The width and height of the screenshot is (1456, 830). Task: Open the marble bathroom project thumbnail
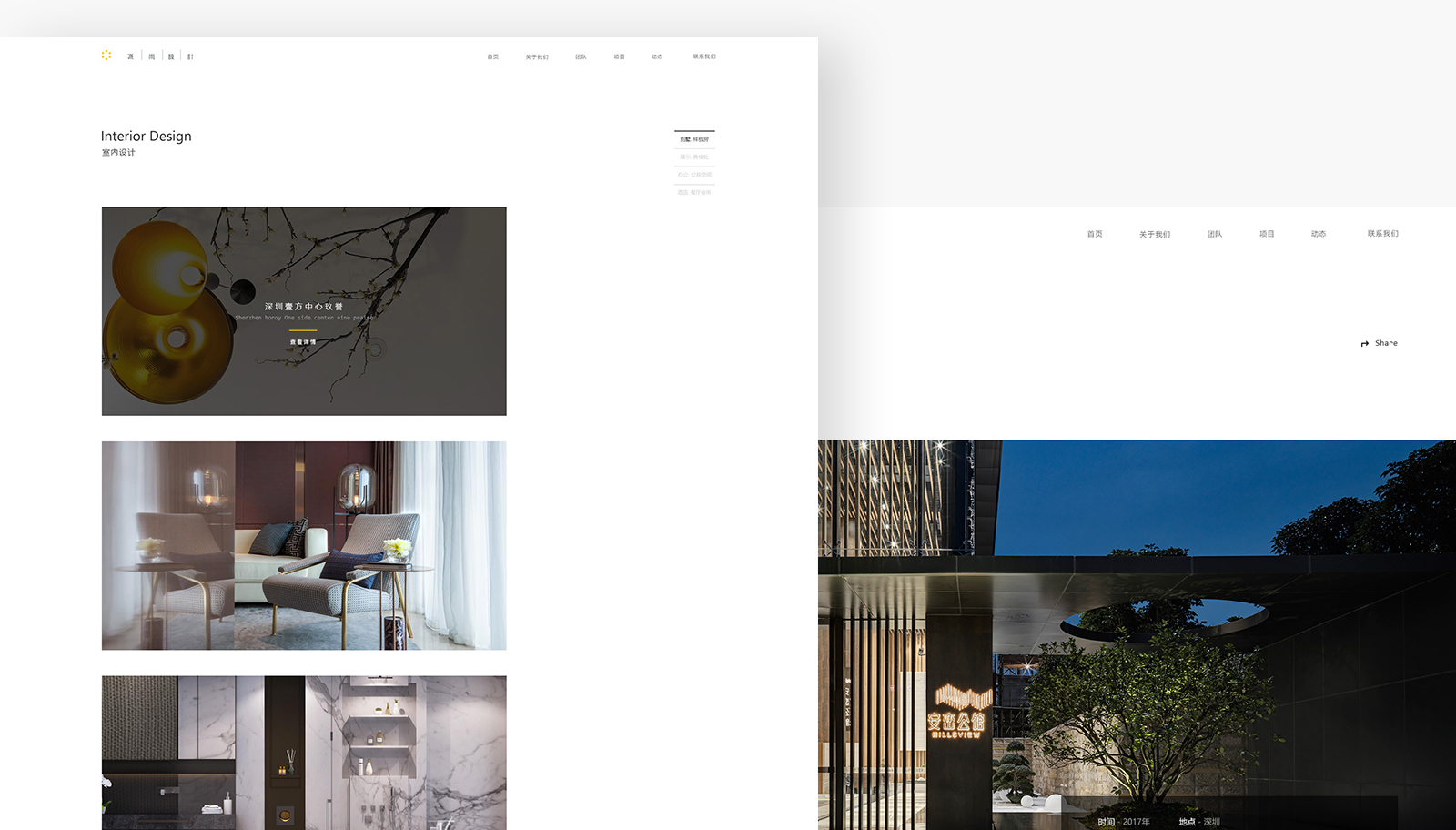click(x=304, y=752)
